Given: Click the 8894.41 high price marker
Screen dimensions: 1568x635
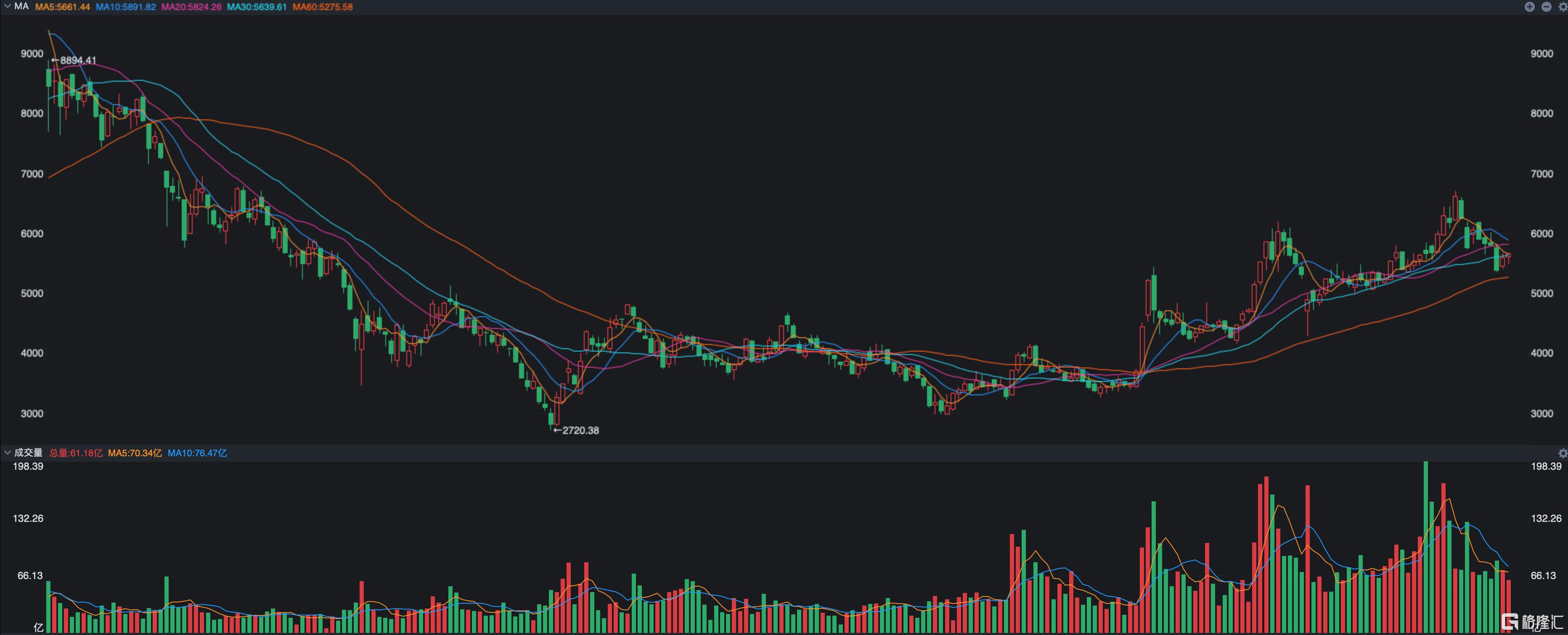Looking at the screenshot, I should point(74,60).
